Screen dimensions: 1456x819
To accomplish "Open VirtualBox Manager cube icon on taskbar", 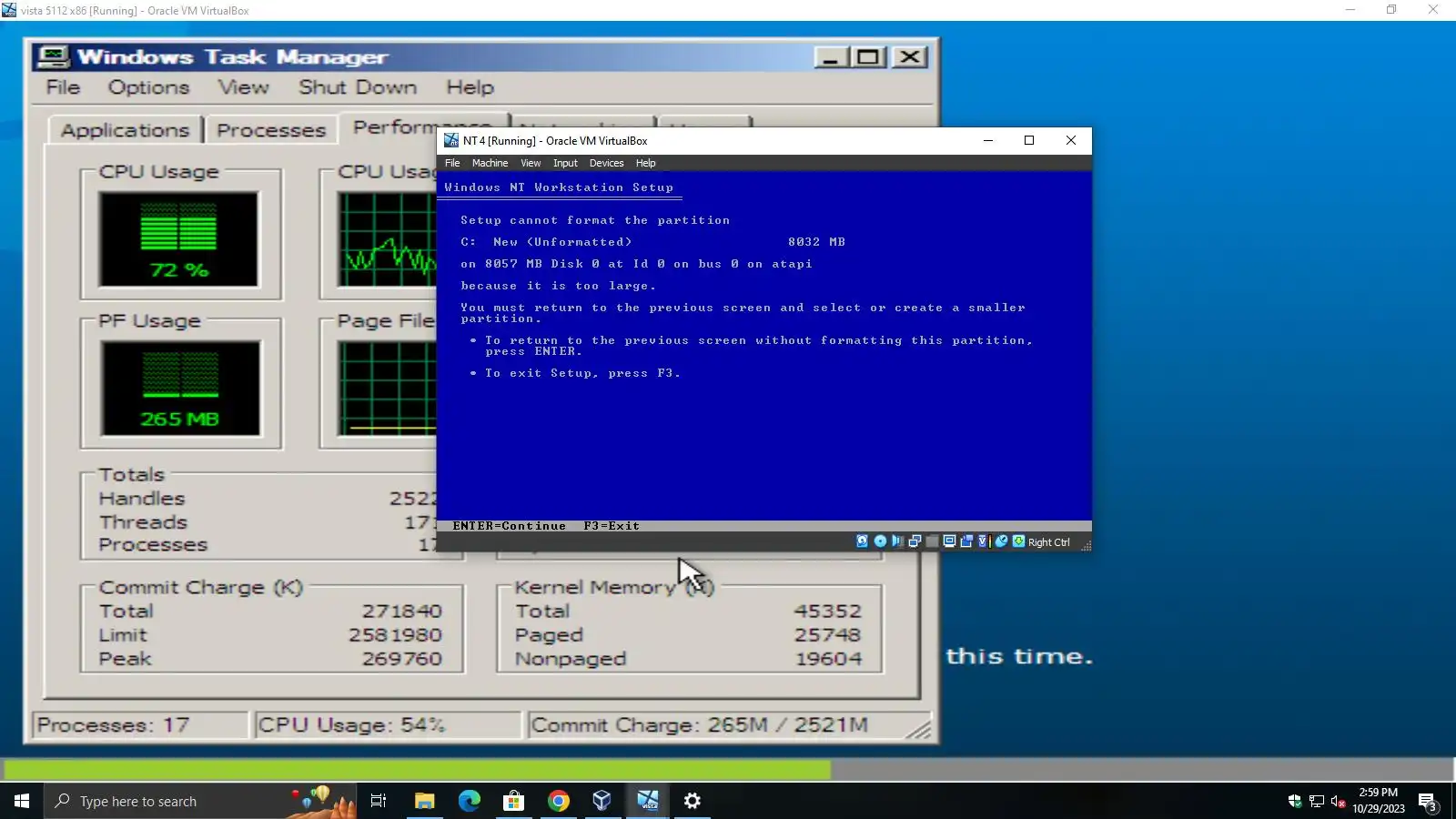I will coord(602,801).
